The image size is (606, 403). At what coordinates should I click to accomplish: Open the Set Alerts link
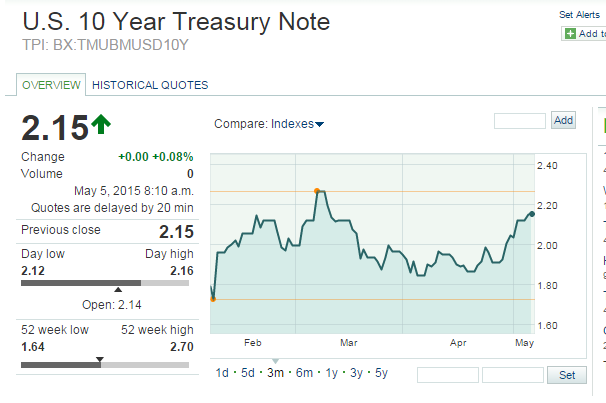point(579,15)
